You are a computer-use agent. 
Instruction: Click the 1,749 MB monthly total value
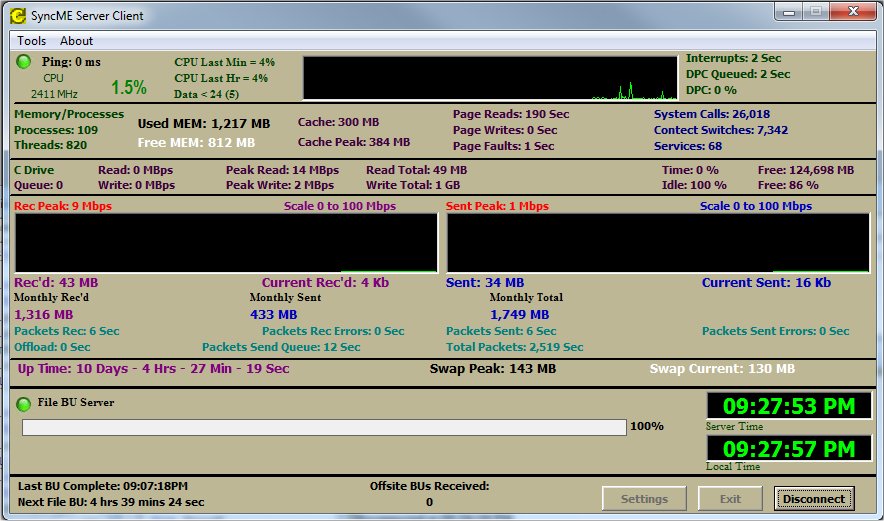coord(519,315)
